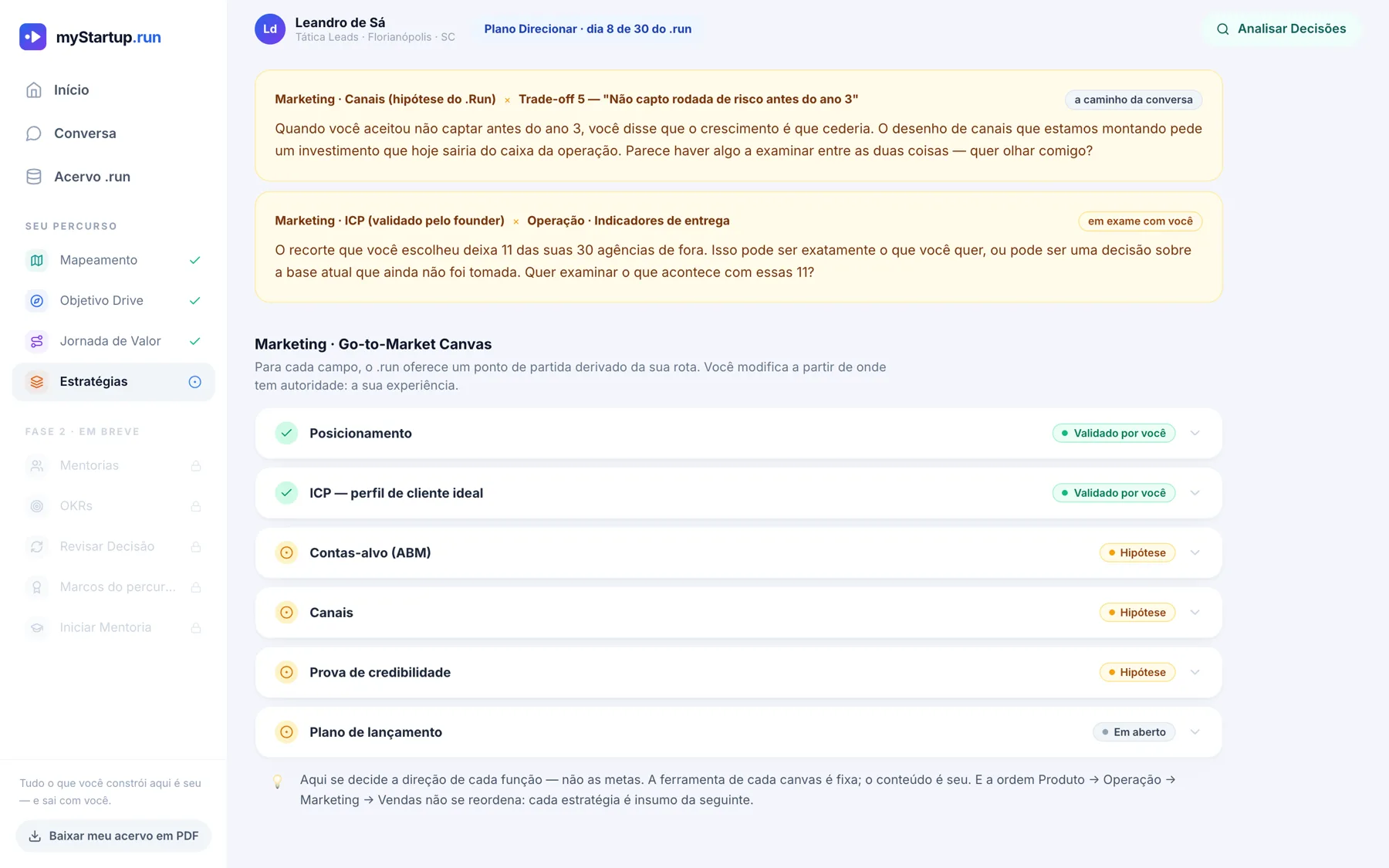This screenshot has width=1389, height=868.
Task: Click the Plano de lançamento pending circle
Action: tap(286, 732)
